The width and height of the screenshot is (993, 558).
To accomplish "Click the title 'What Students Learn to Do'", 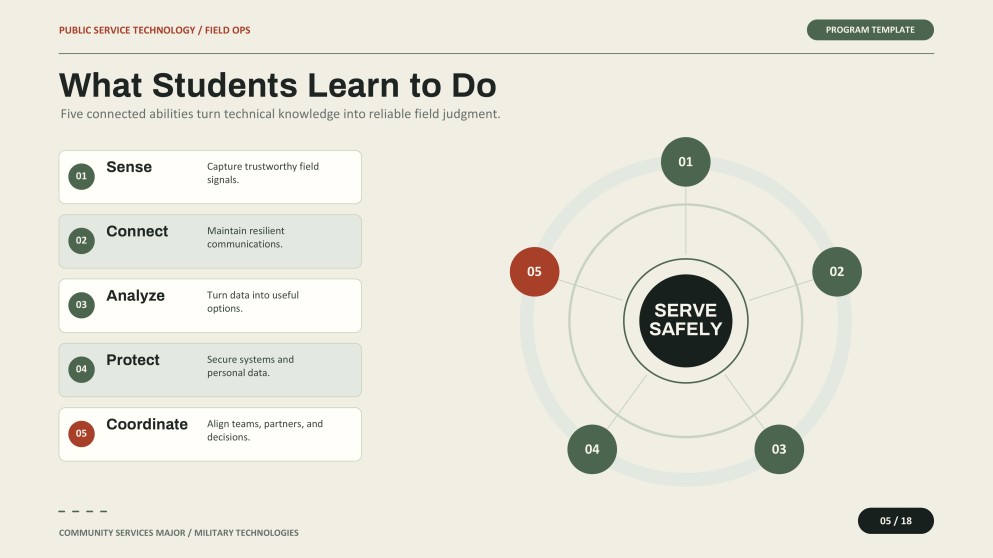I will click(x=277, y=85).
